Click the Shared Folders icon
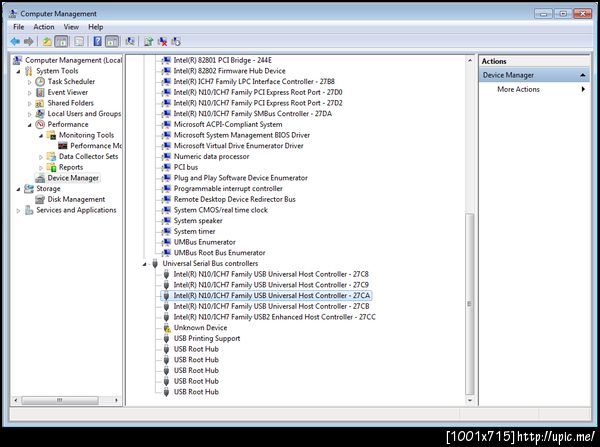This screenshot has width=600, height=447. [40, 103]
